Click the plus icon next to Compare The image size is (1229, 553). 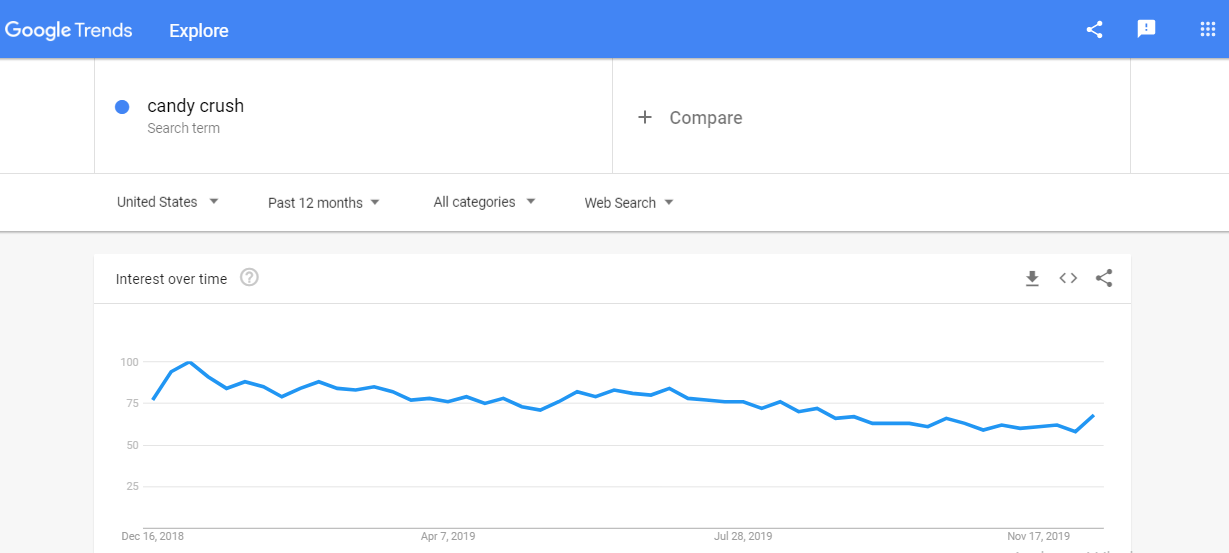[645, 118]
